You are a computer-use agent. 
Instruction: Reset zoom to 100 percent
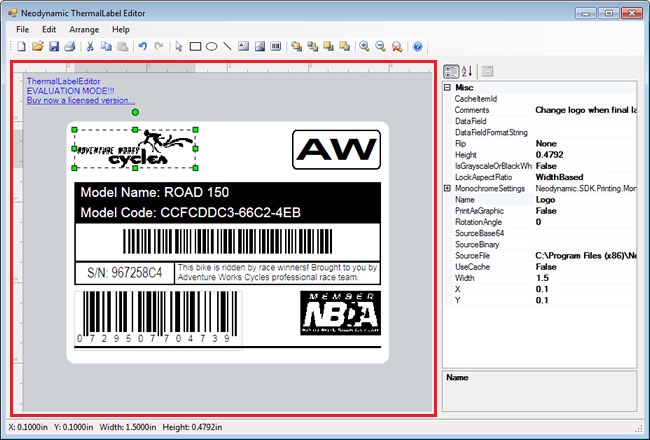(x=397, y=46)
